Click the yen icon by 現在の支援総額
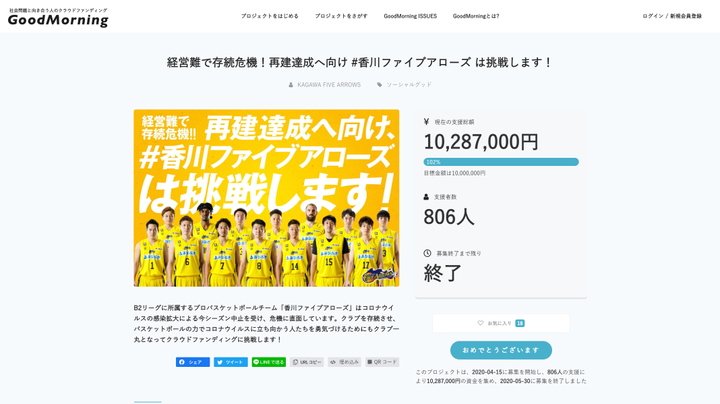This screenshot has height=404, width=720. coord(426,122)
